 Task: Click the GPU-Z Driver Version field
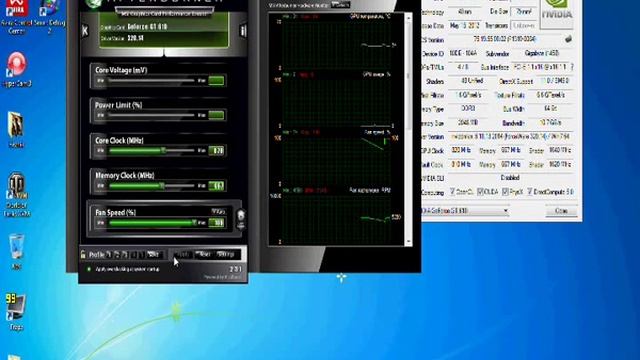tap(510, 136)
